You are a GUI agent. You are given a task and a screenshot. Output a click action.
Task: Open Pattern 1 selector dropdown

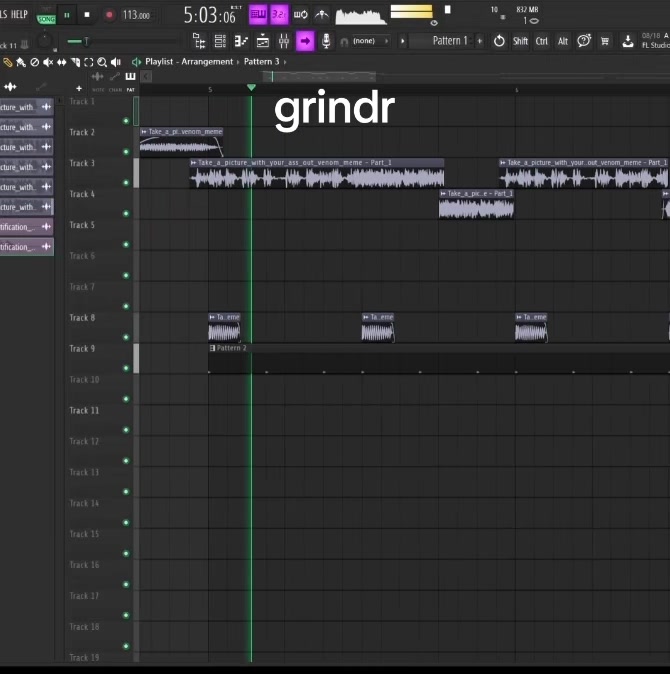click(x=441, y=41)
